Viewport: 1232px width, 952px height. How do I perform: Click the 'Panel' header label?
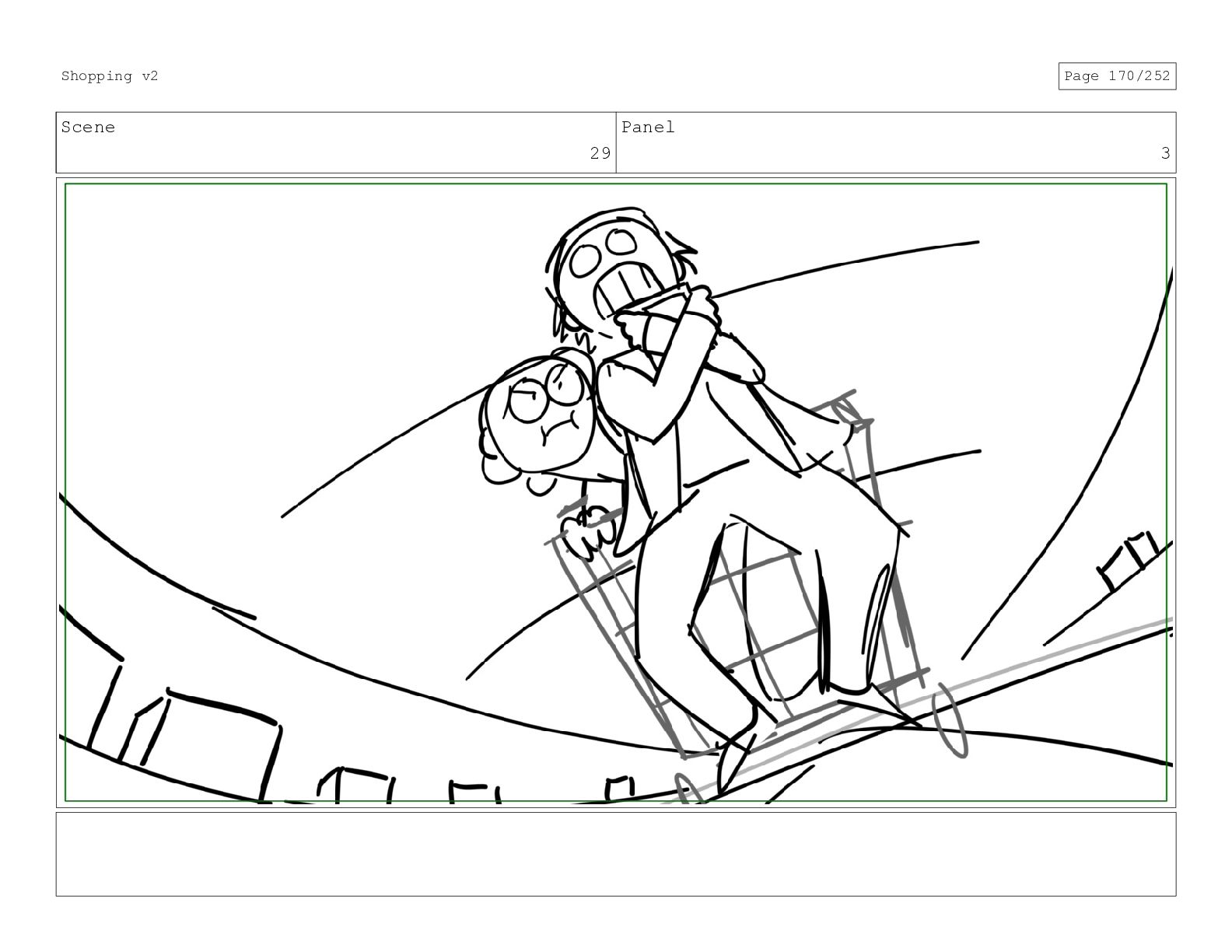coord(648,128)
